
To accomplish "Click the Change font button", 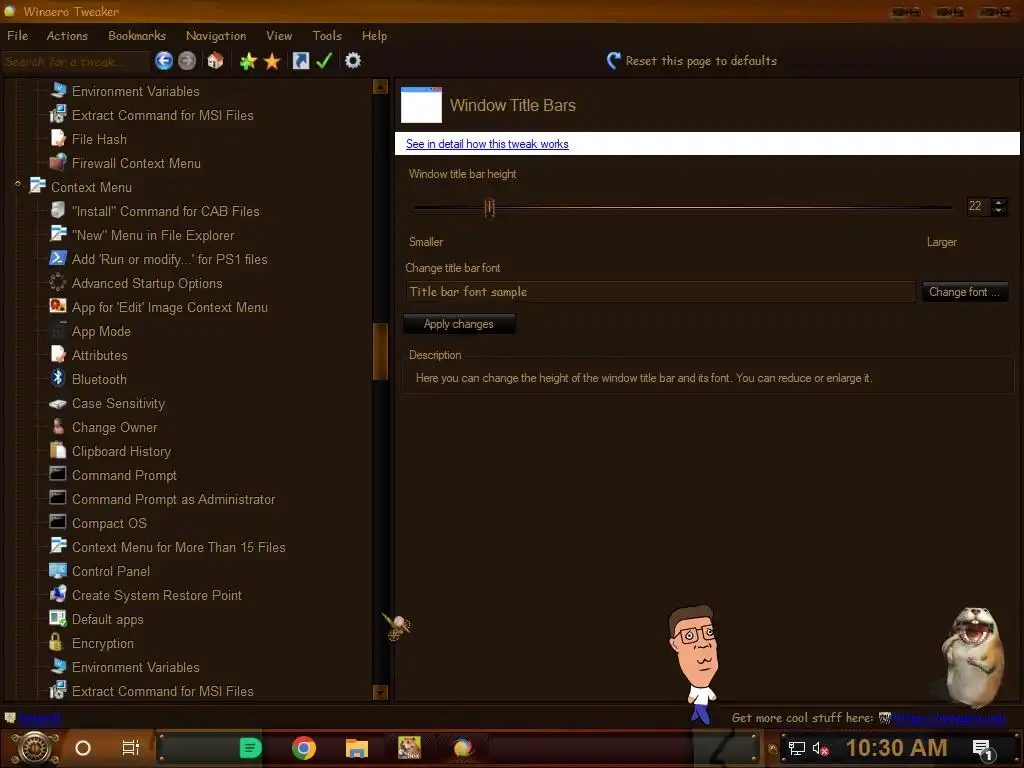I will 965,292.
